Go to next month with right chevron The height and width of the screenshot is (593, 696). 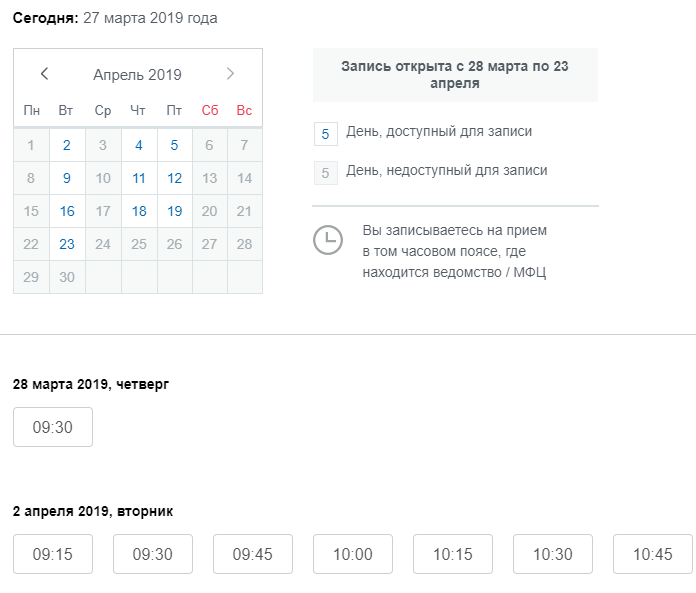[230, 74]
